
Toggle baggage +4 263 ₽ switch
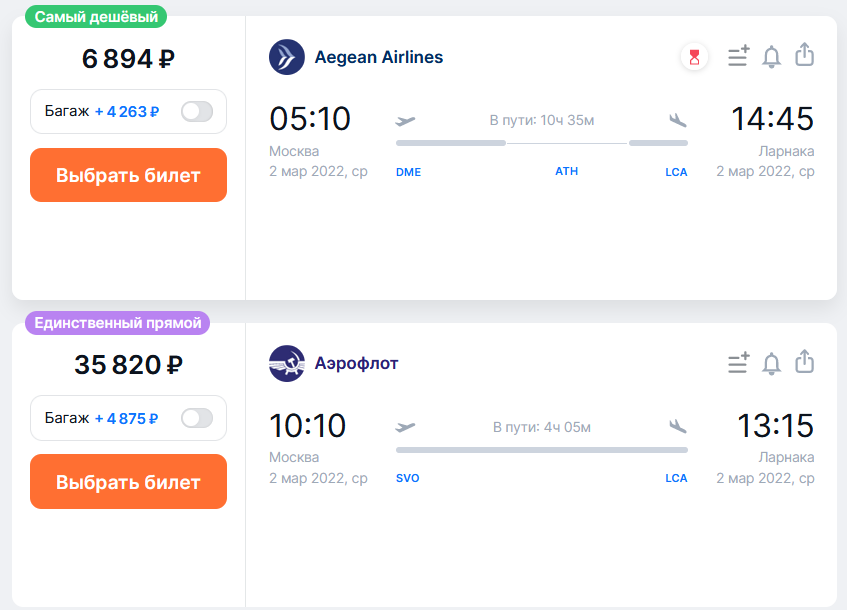click(x=197, y=112)
